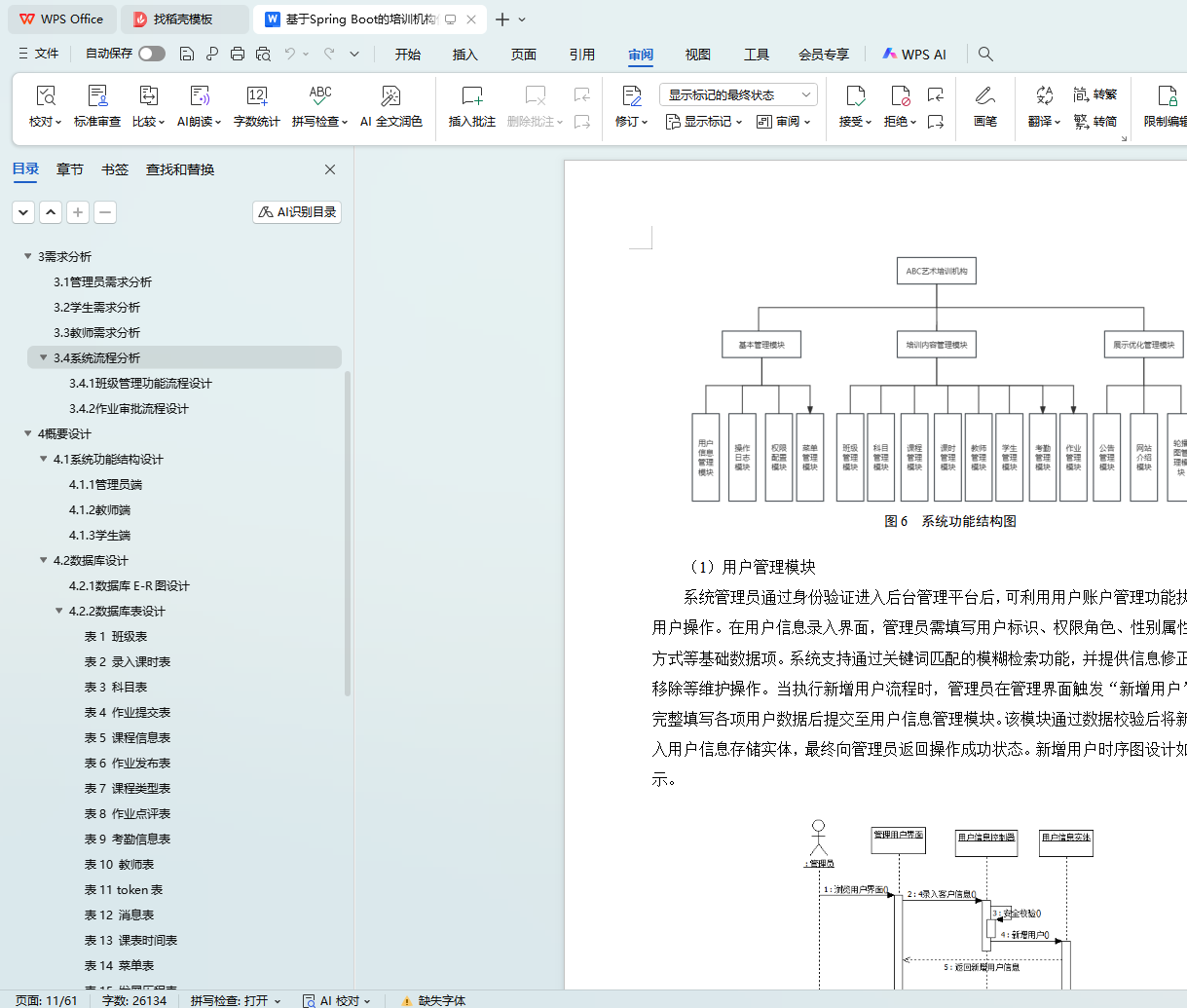
Task: Click the search magnifier icon in menu bar
Action: pyautogui.click(x=985, y=55)
